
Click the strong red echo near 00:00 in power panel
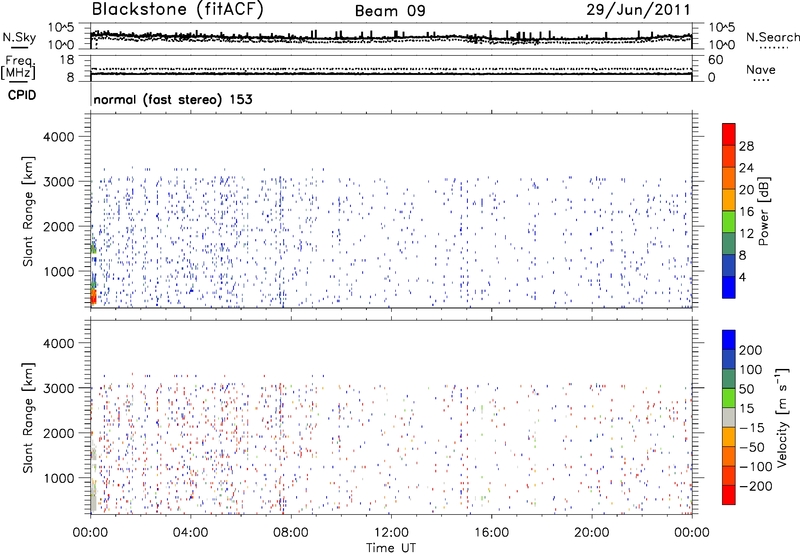pyautogui.click(x=93, y=297)
